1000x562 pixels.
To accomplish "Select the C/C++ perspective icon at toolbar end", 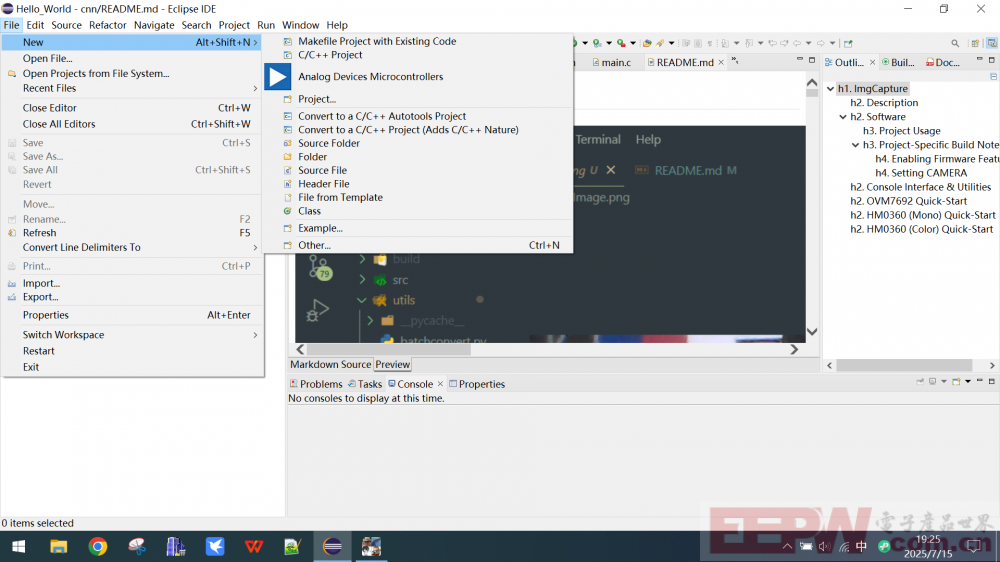I will pos(992,43).
